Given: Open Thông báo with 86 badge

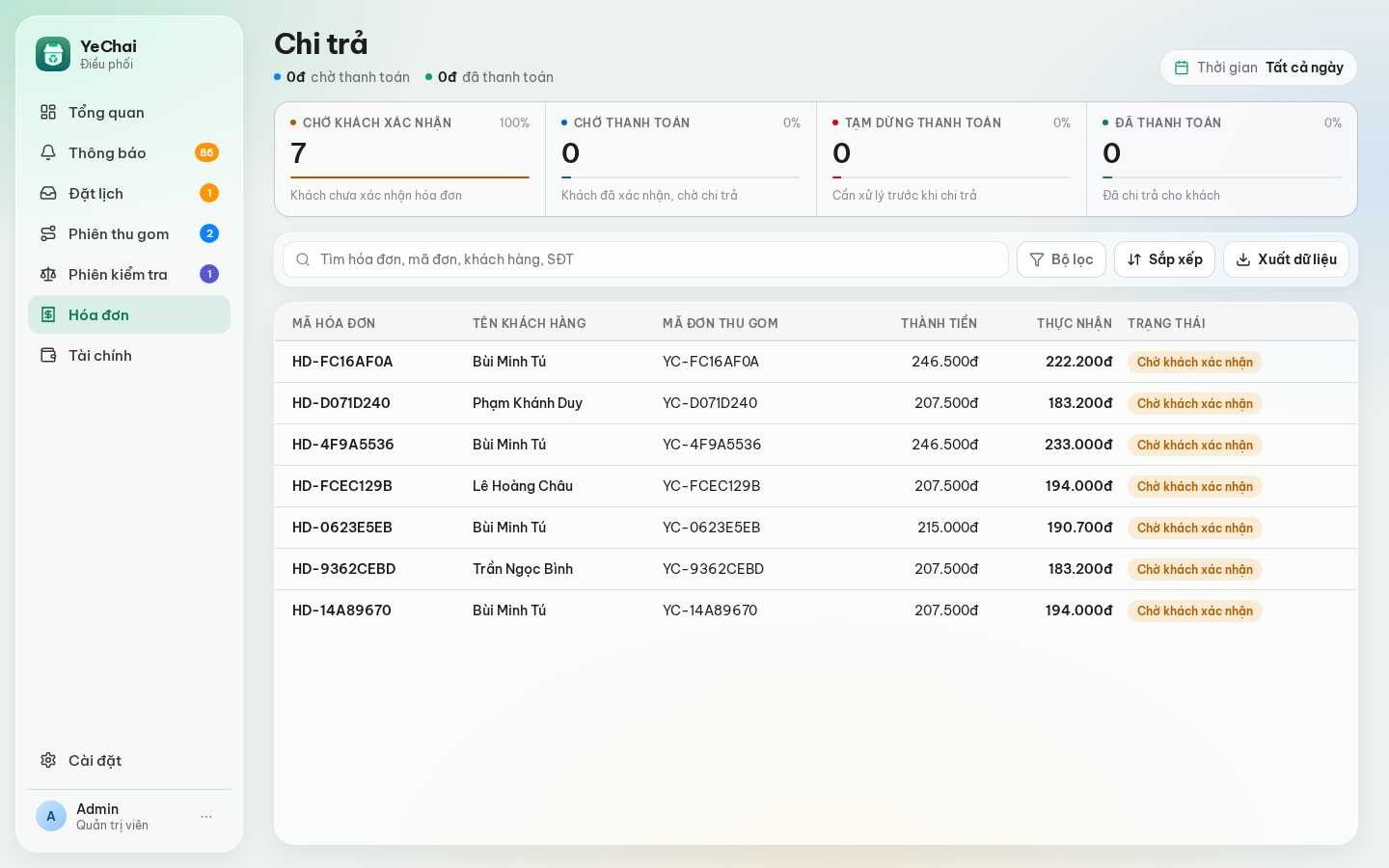Looking at the screenshot, I should point(129,152).
